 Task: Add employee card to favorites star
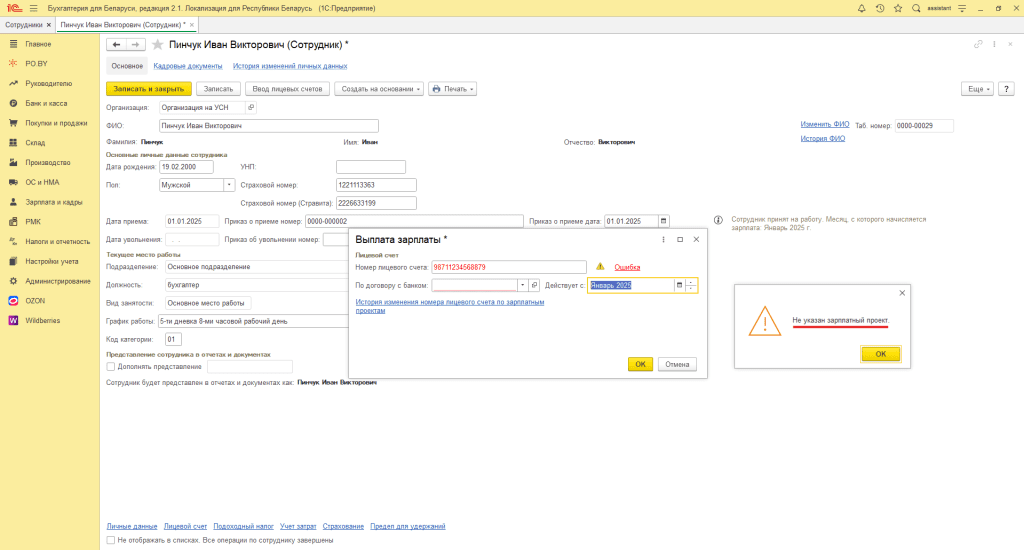click(157, 44)
